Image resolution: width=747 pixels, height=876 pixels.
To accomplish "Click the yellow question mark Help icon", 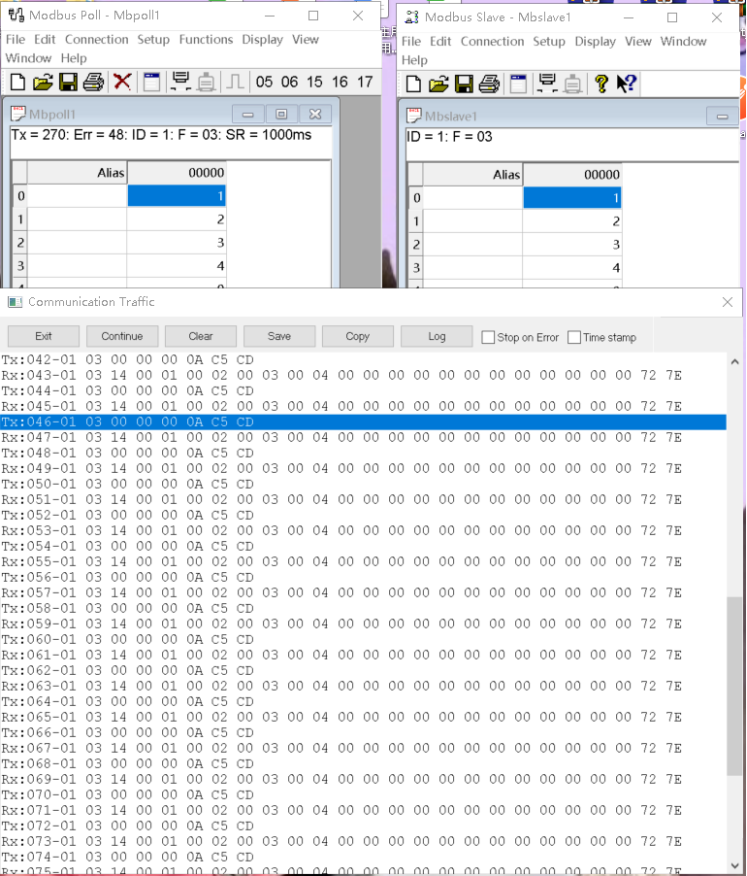I will pos(601,84).
